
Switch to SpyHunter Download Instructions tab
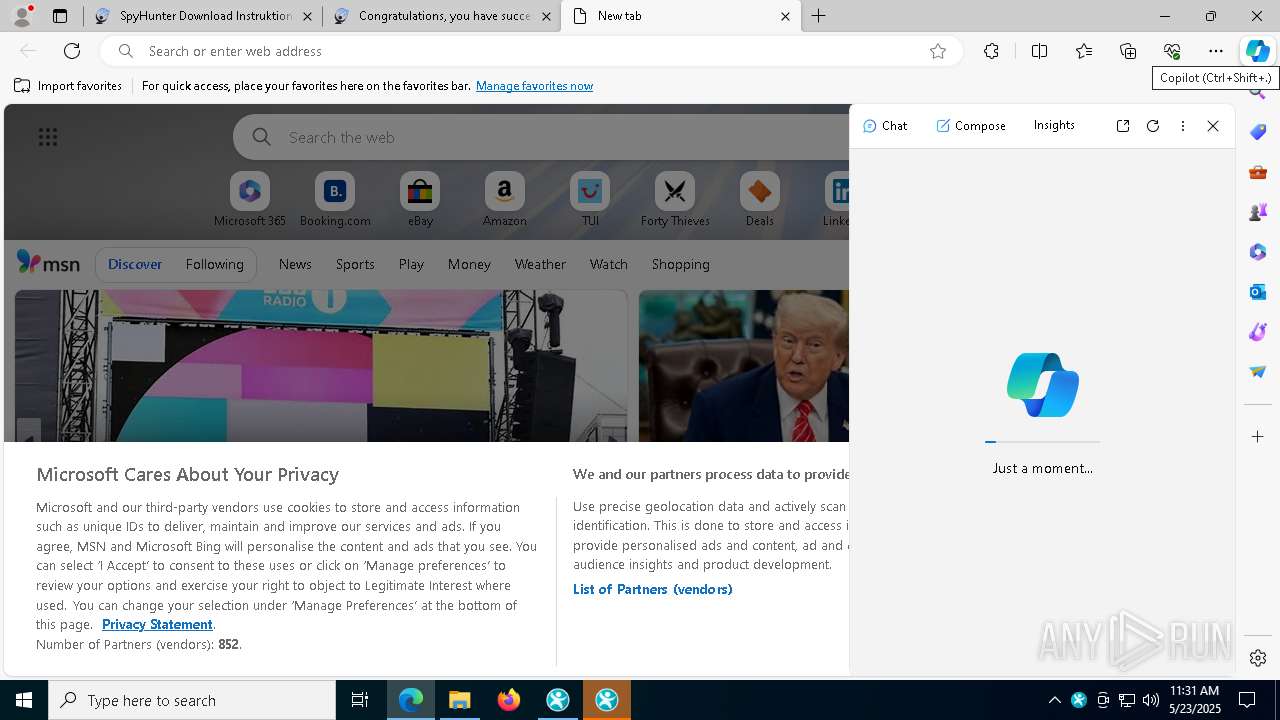coord(202,16)
